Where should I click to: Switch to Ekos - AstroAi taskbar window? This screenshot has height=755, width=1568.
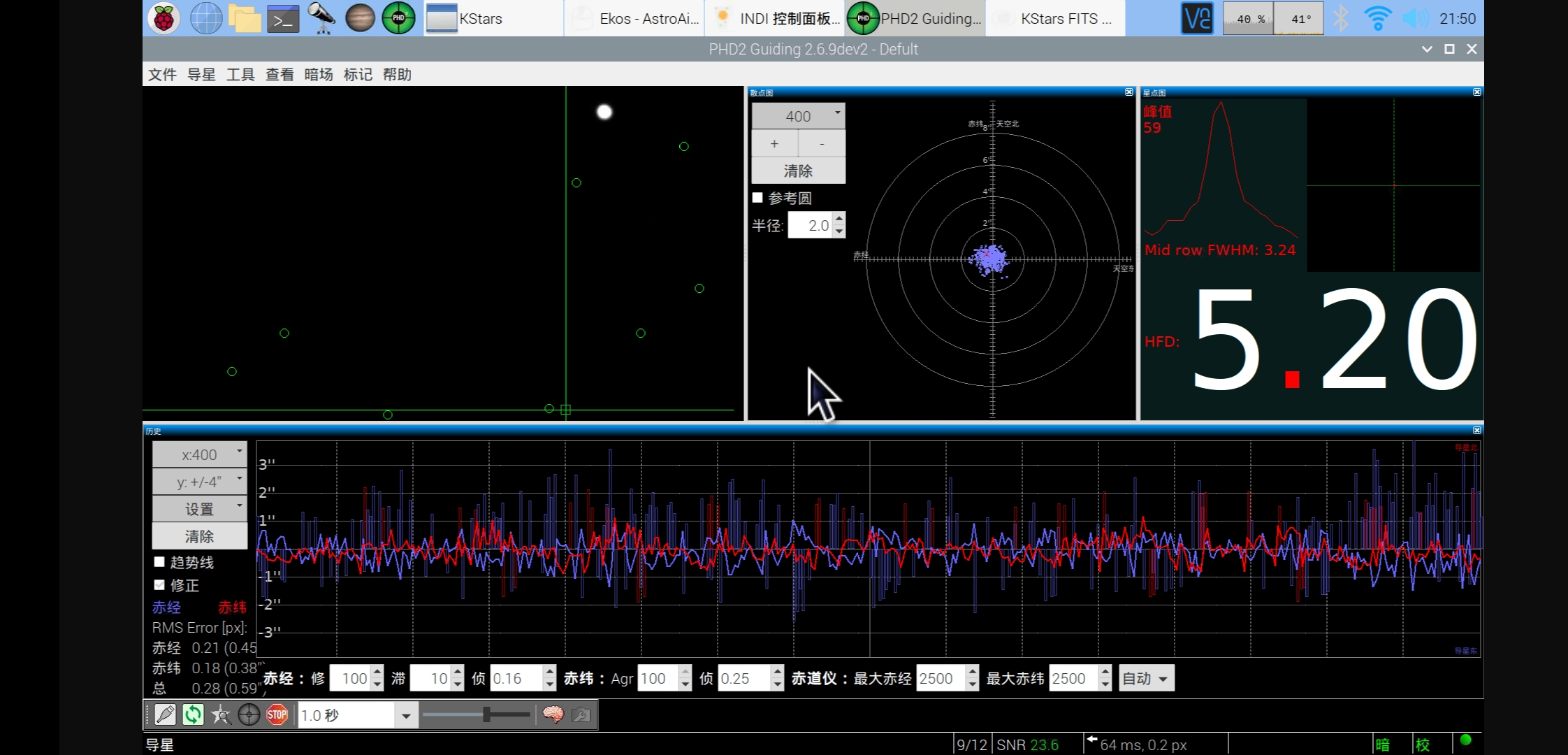[x=634, y=19]
